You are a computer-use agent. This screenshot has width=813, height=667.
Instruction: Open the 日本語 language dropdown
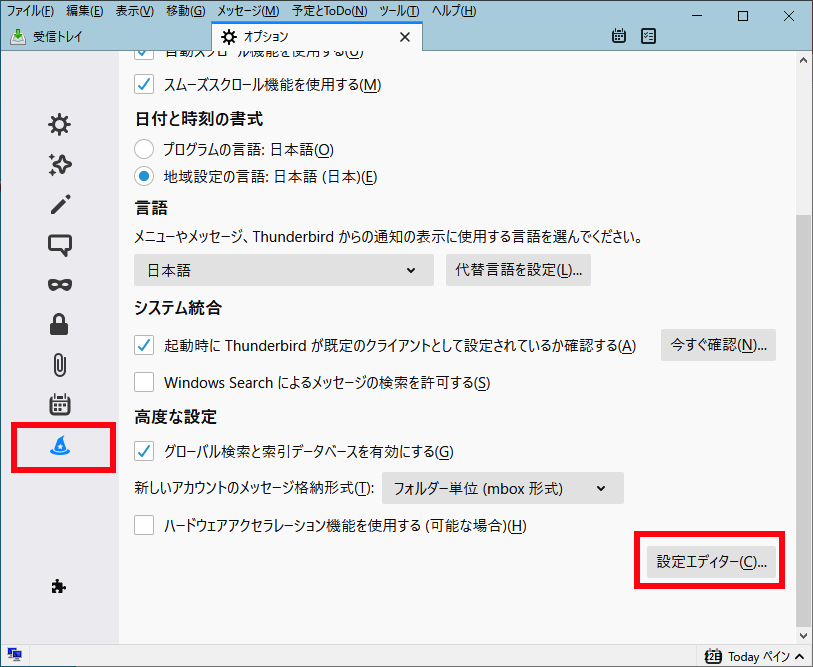pyautogui.click(x=284, y=270)
